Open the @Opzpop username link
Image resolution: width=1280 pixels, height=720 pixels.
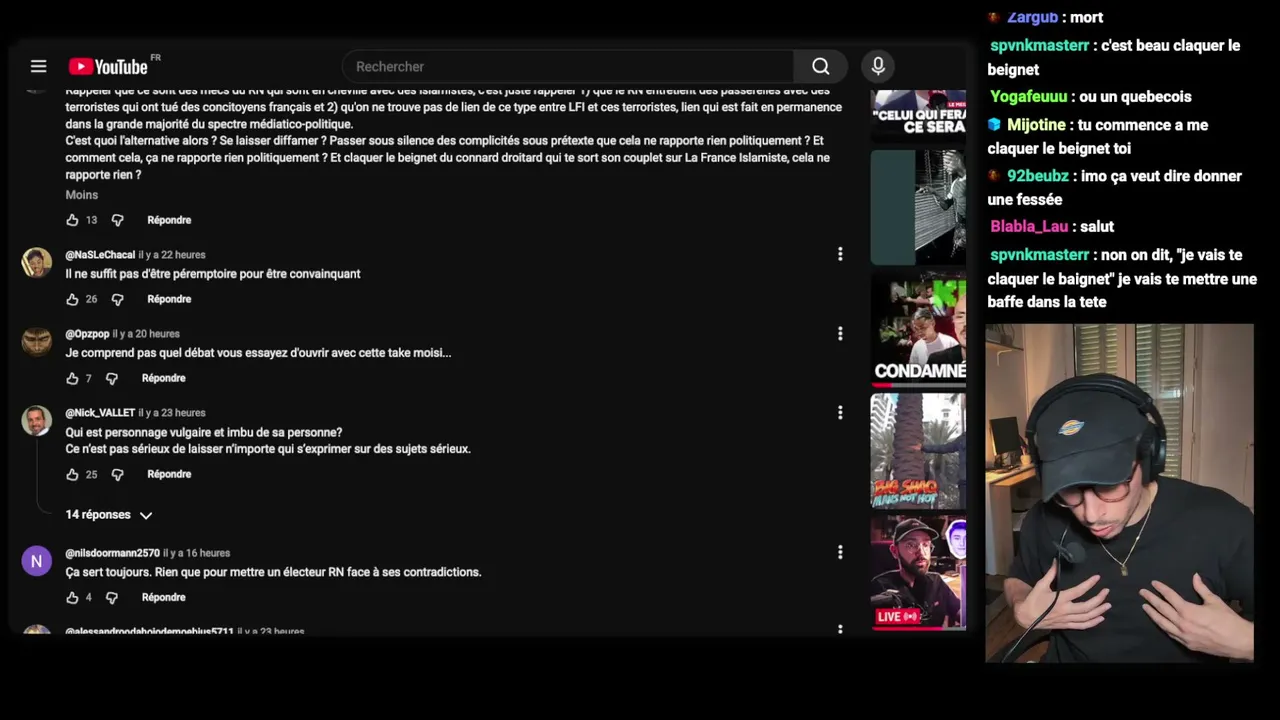pos(87,334)
